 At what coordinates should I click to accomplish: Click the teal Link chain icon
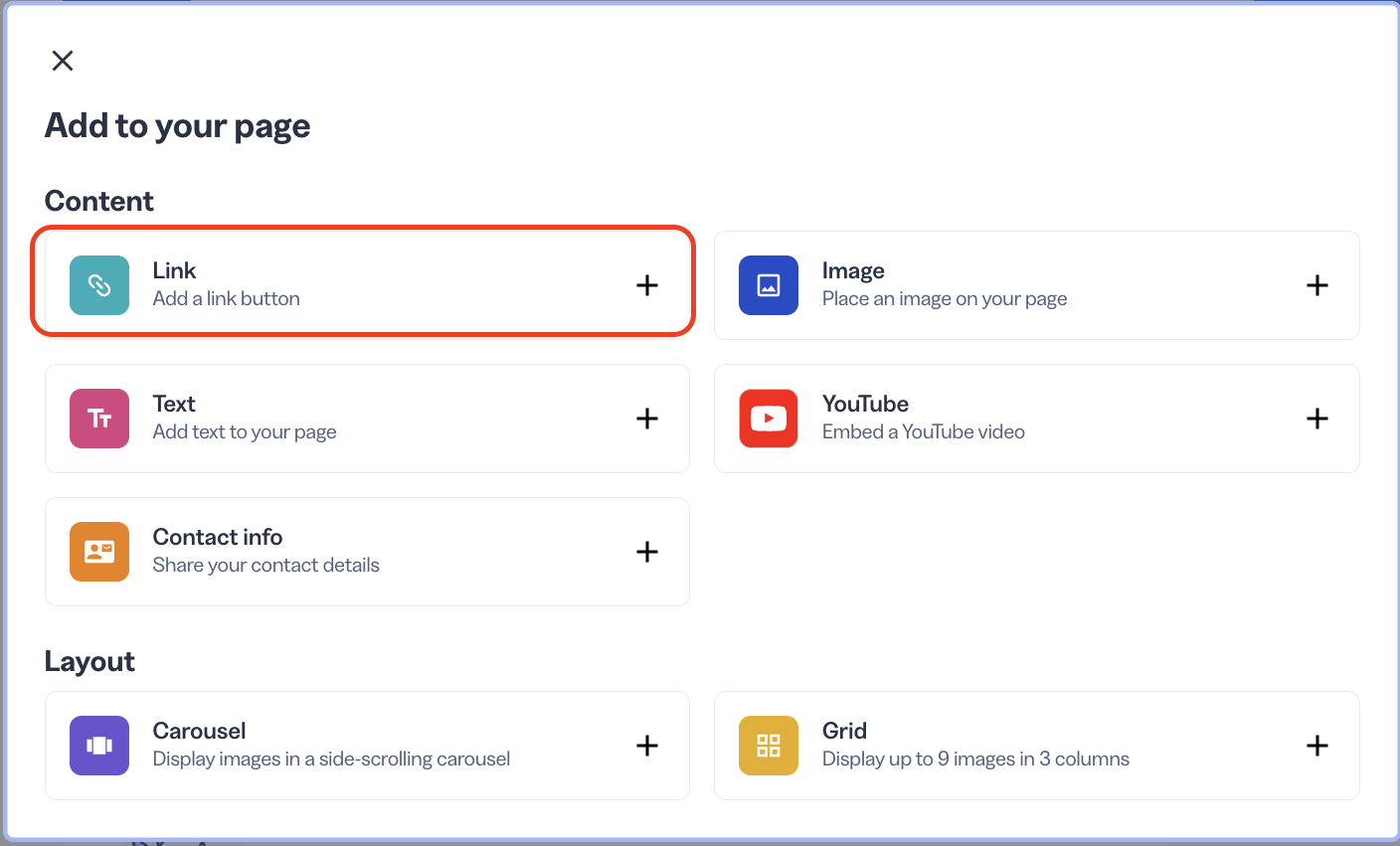[98, 285]
